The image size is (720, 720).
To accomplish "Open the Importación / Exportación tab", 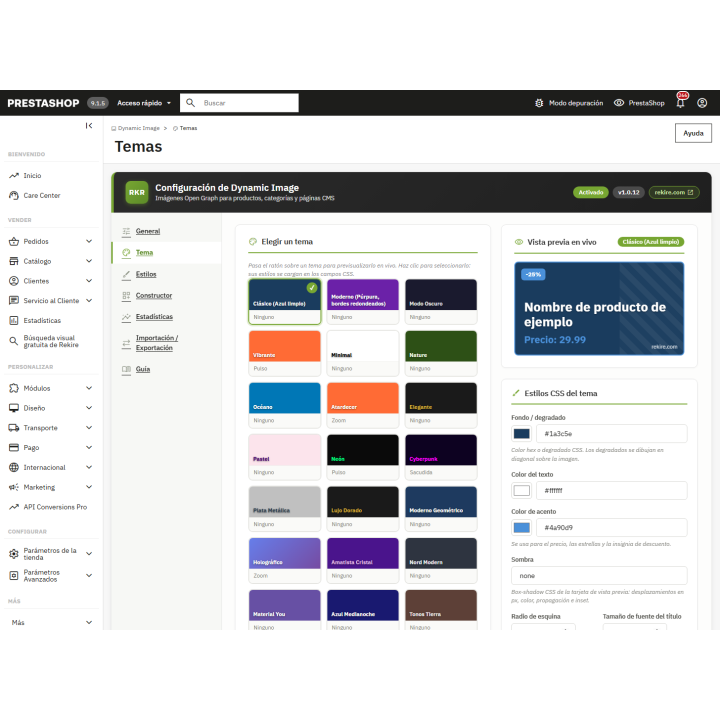I will coord(157,343).
